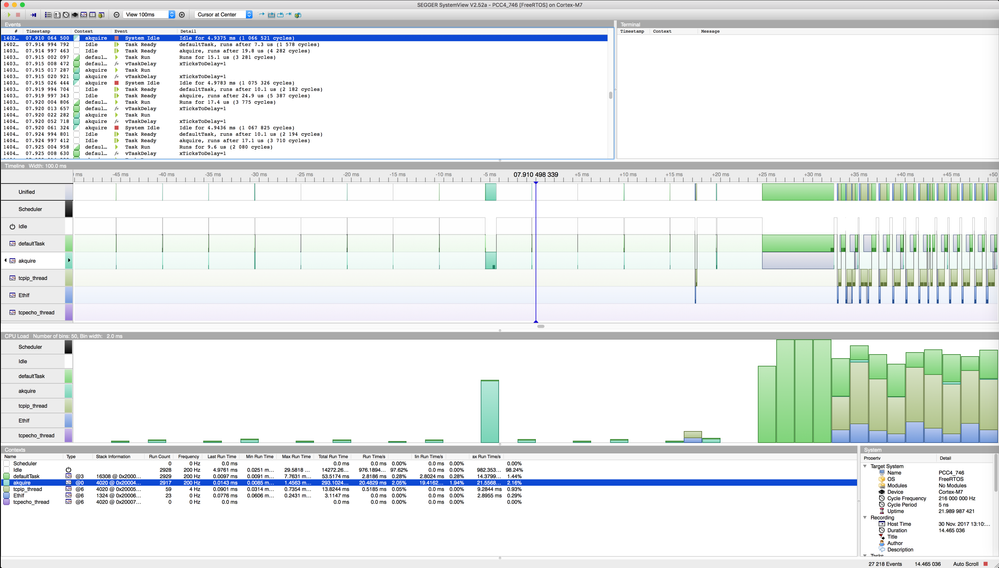Click the Events list vertical scrollbar
999x568 pixels.
pyautogui.click(x=610, y=96)
